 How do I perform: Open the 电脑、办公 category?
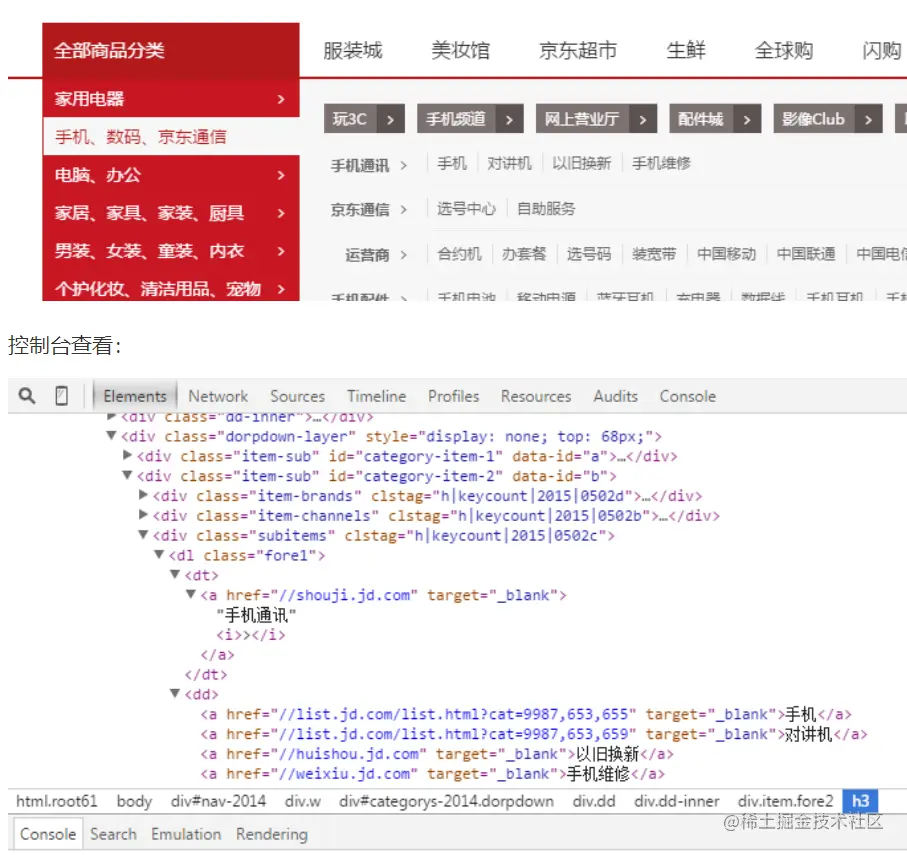point(171,175)
